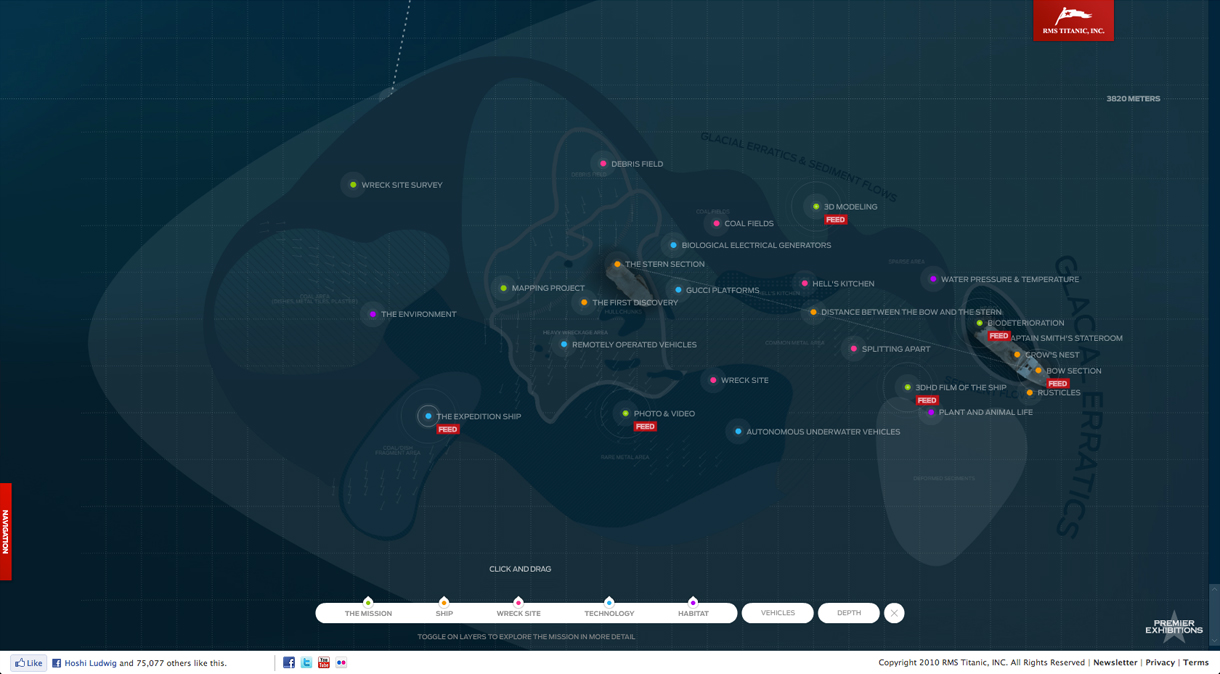Select the Gucci Platforms marker
1220x674 pixels.
[x=678, y=290]
